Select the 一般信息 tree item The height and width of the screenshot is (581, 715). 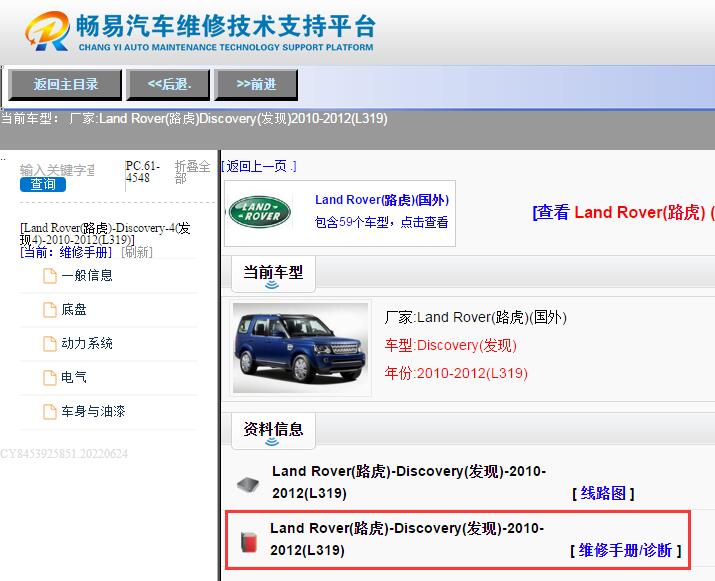(x=87, y=275)
